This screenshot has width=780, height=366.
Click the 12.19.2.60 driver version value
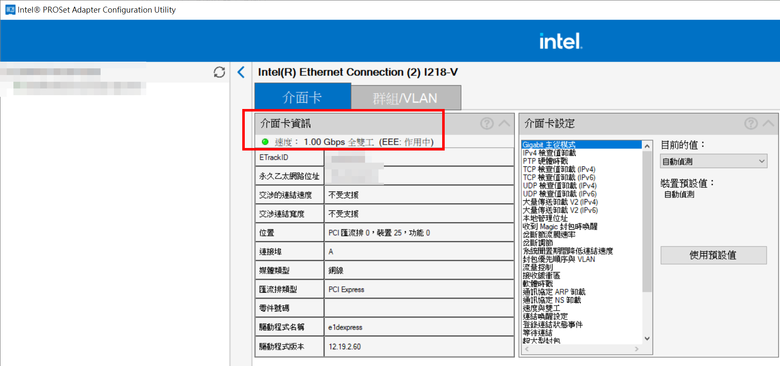(x=344, y=346)
